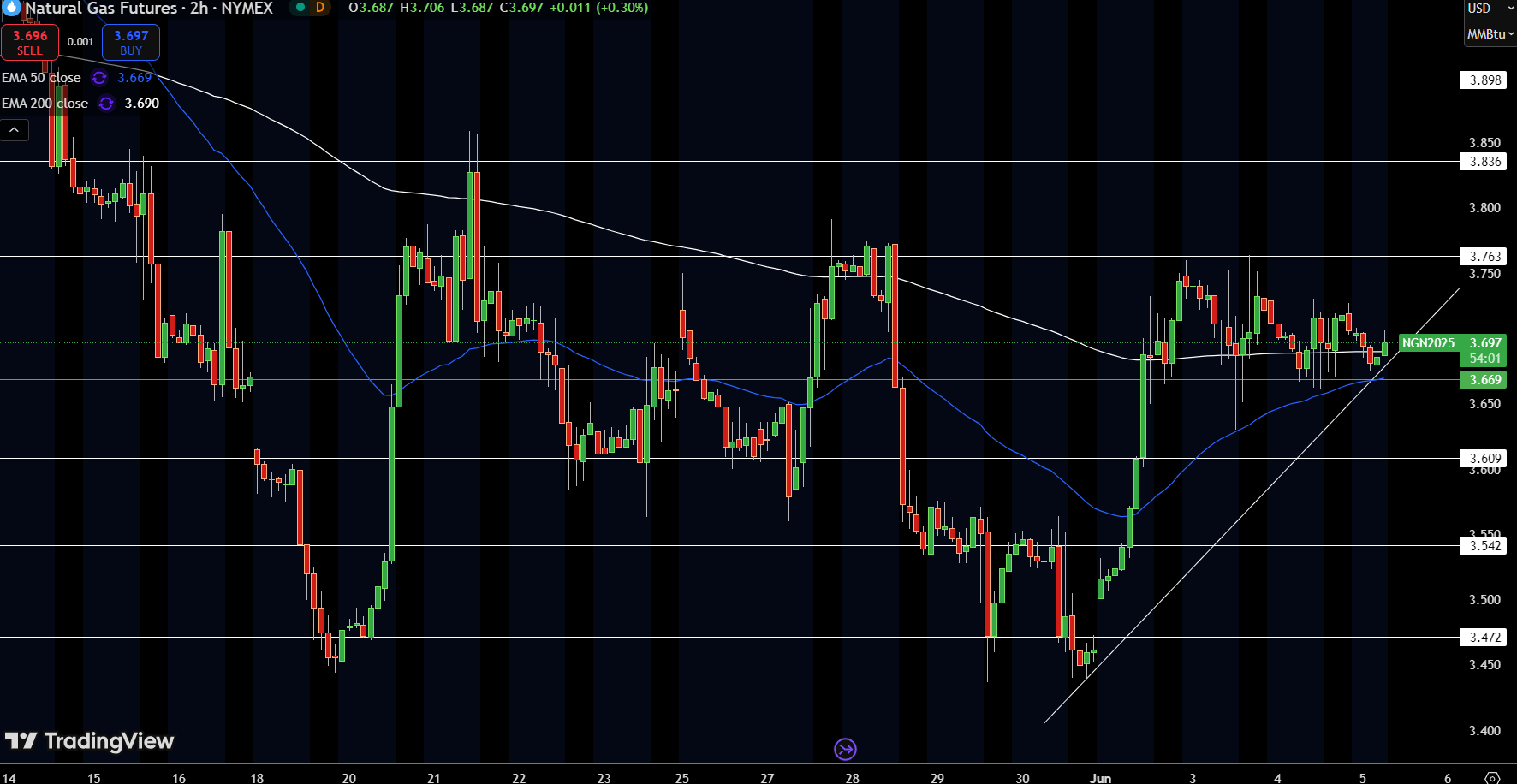Click the 3.650 price scale label
The height and width of the screenshot is (784, 1517).
click(1484, 404)
